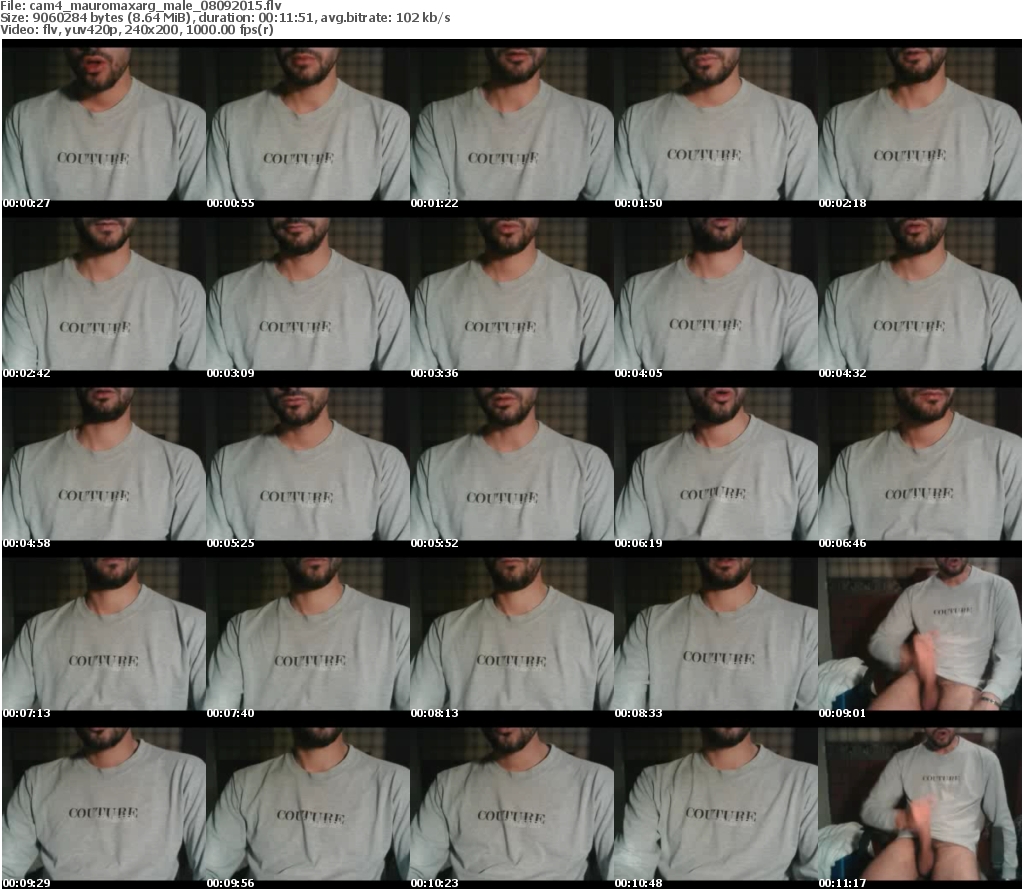Click the frame thumbnail stamped 00:10:23

click(512, 803)
